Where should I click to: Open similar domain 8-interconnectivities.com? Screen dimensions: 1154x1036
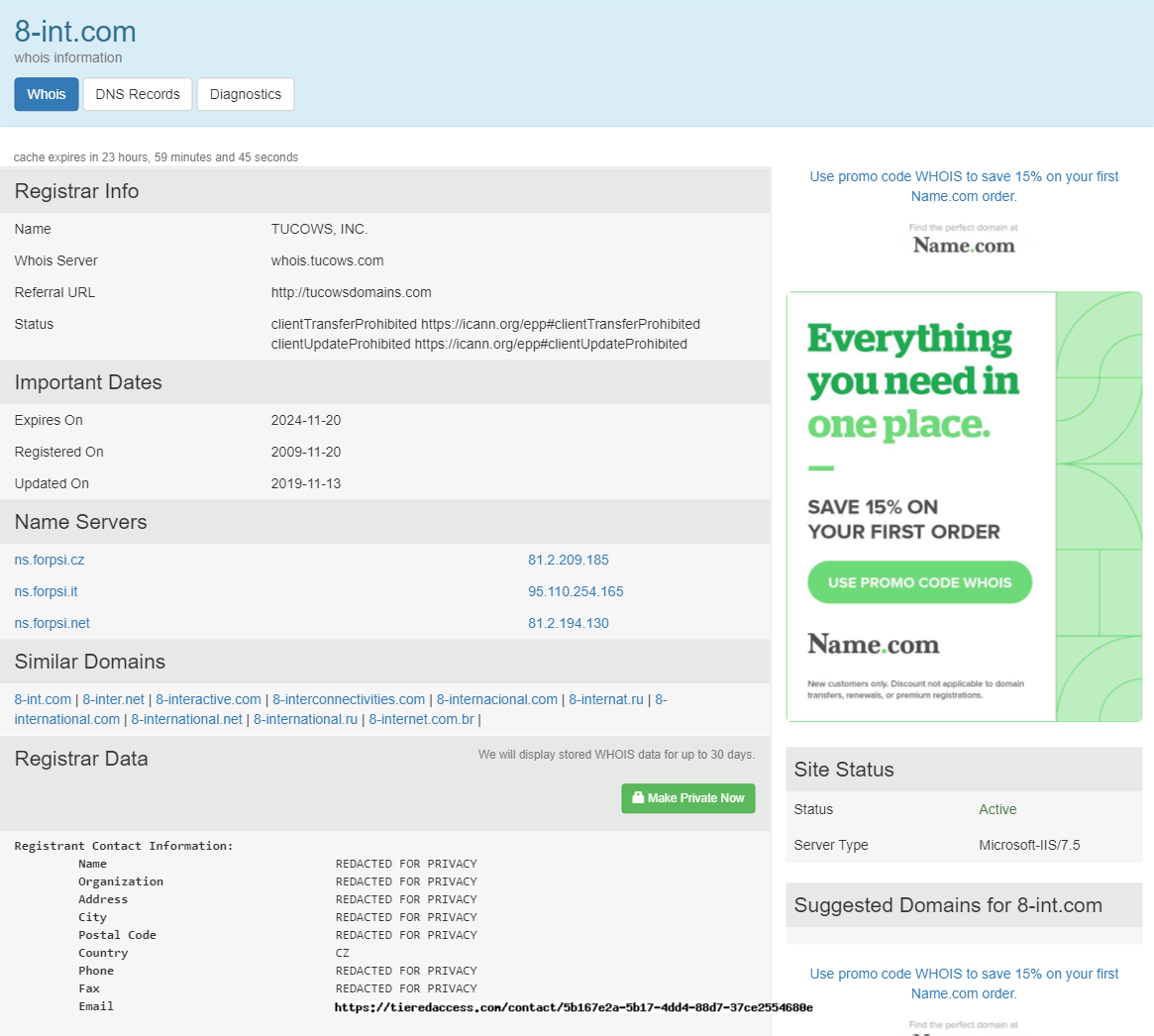349,699
